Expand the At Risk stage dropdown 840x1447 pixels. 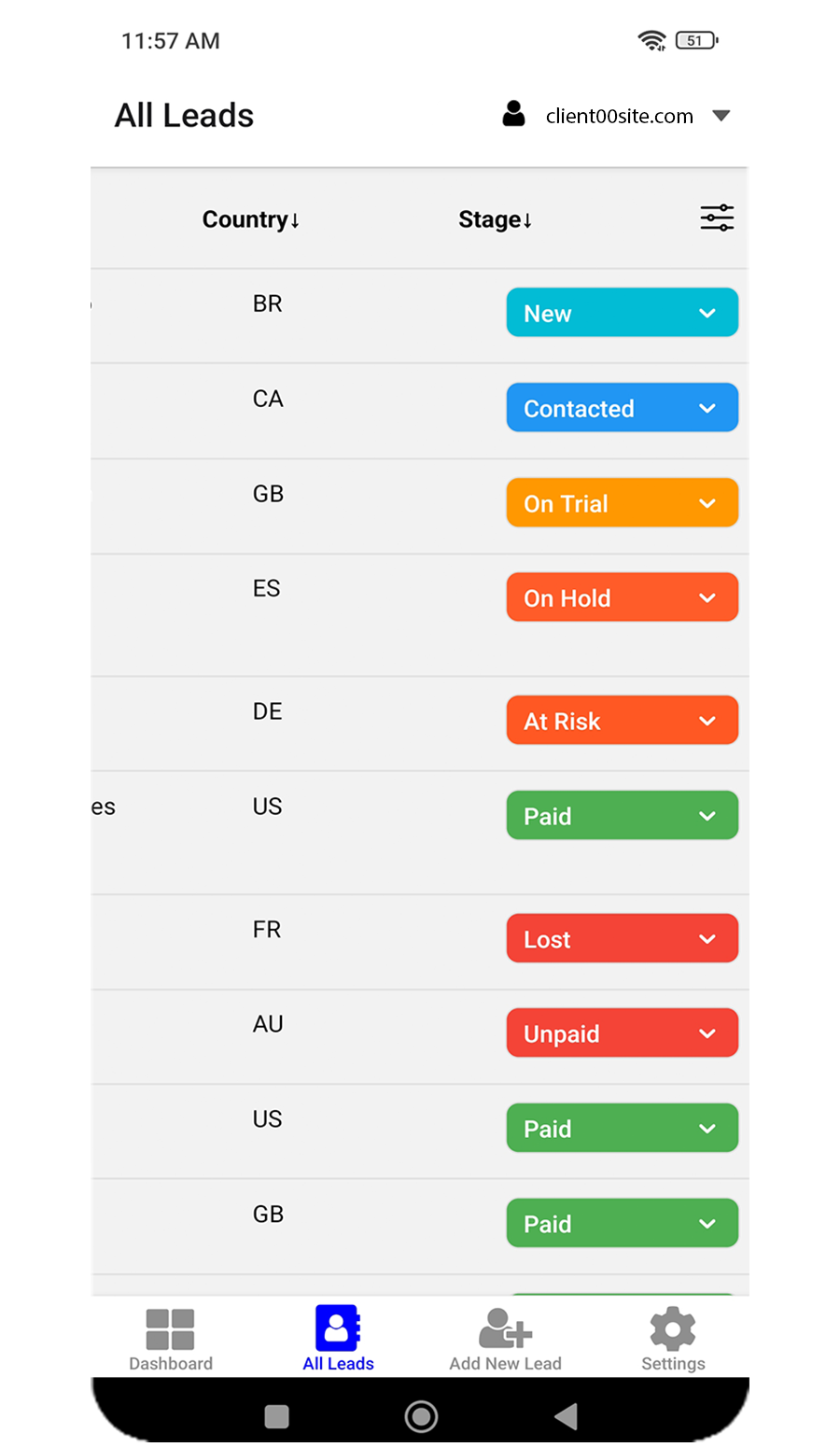pyautogui.click(x=622, y=721)
